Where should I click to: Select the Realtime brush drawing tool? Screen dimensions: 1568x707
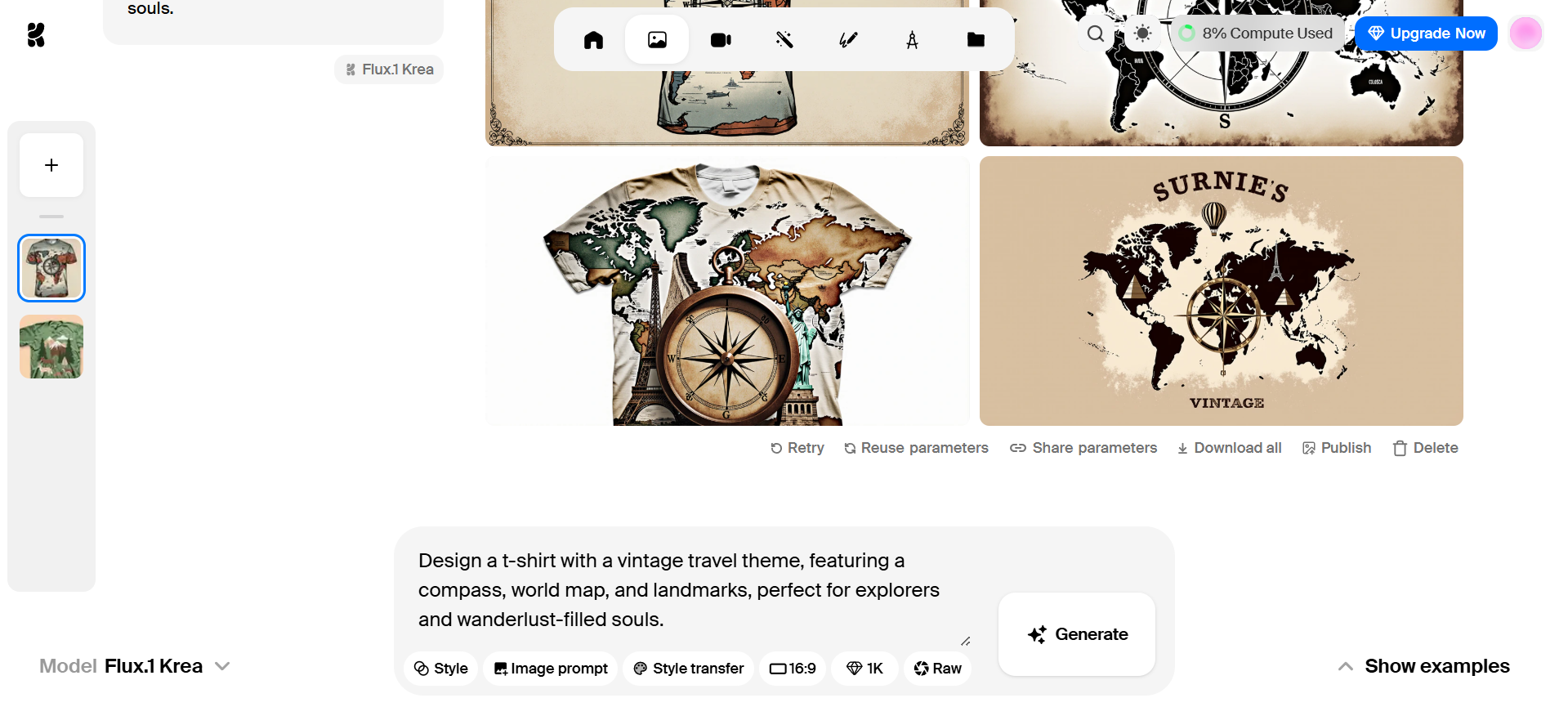848,40
